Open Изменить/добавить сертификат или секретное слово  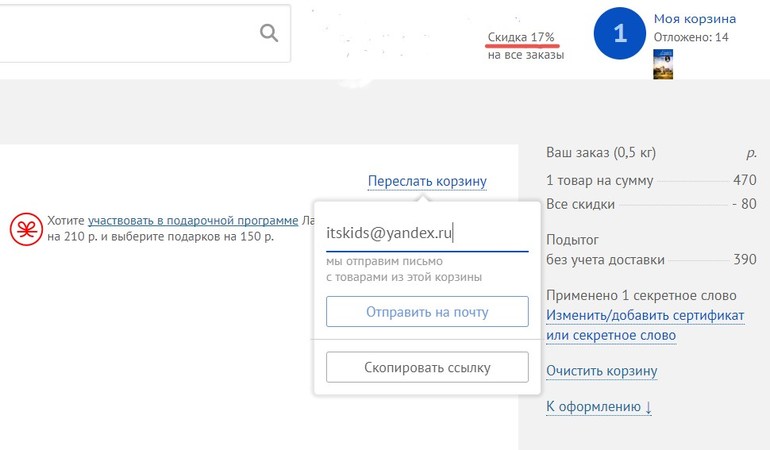coord(645,325)
